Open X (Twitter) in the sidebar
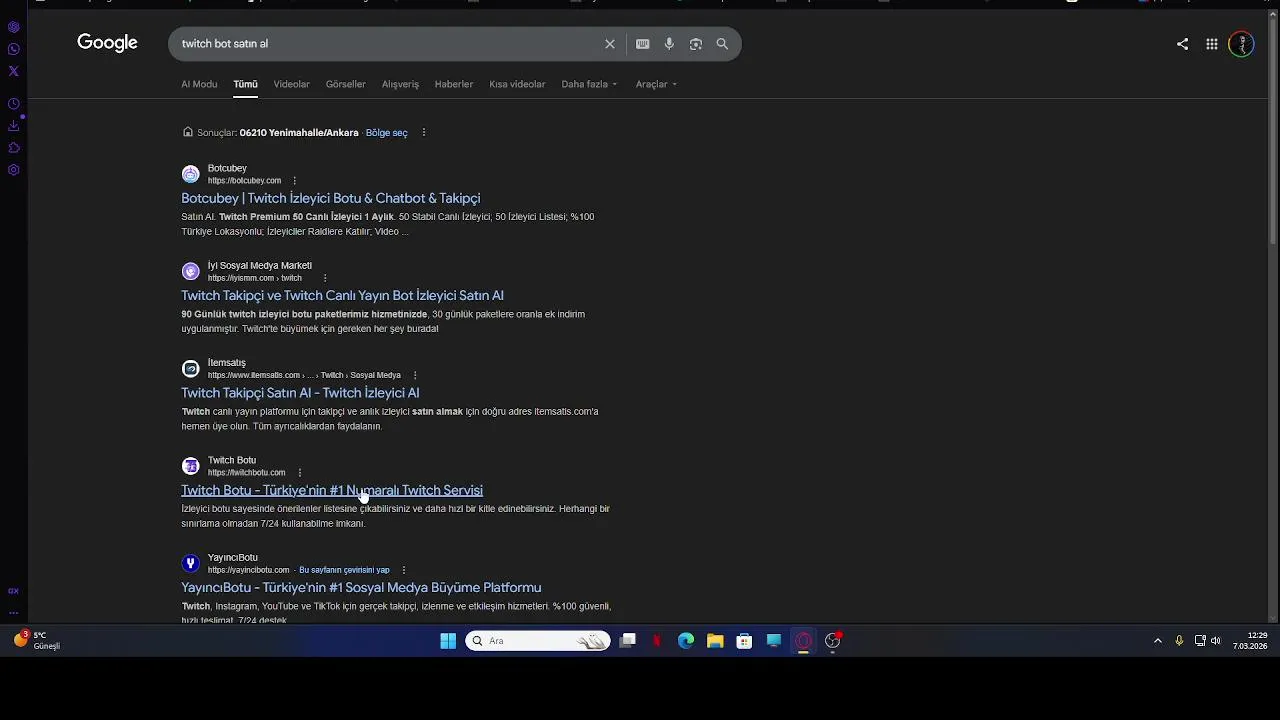 pos(13,71)
